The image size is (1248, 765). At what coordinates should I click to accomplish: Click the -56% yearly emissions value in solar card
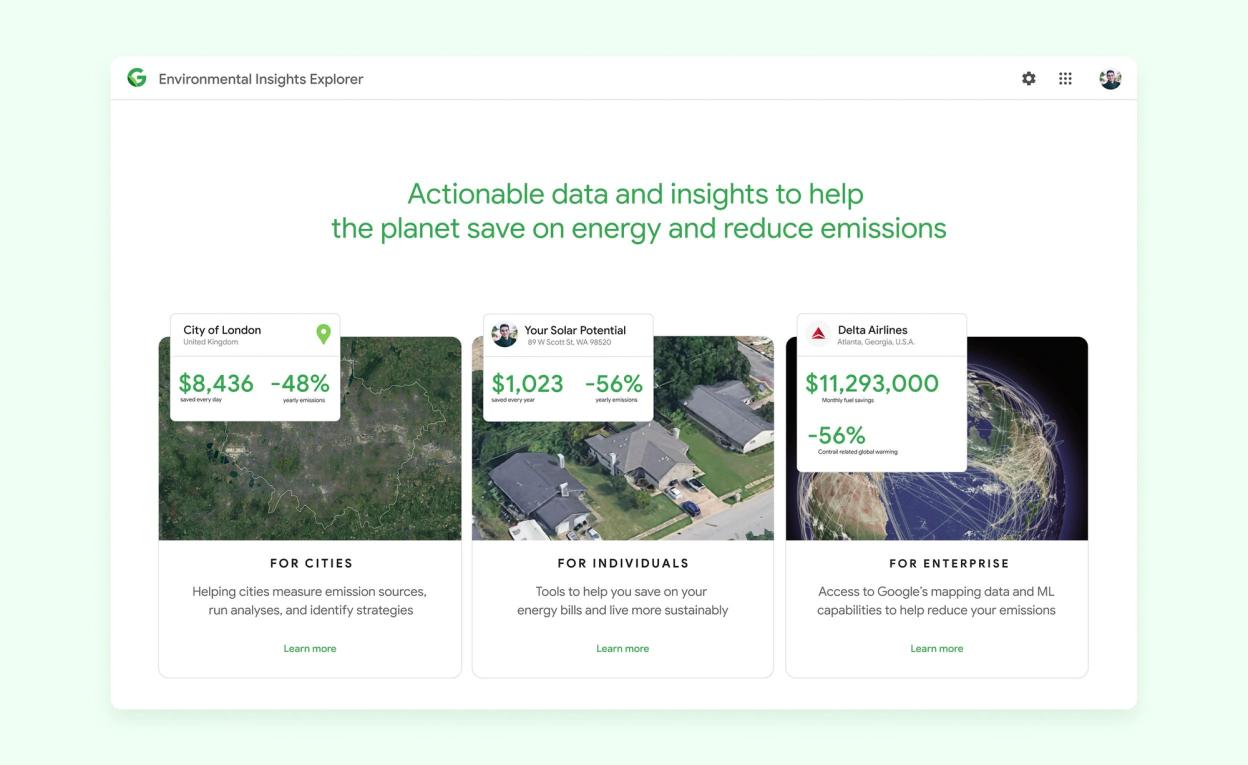614,383
